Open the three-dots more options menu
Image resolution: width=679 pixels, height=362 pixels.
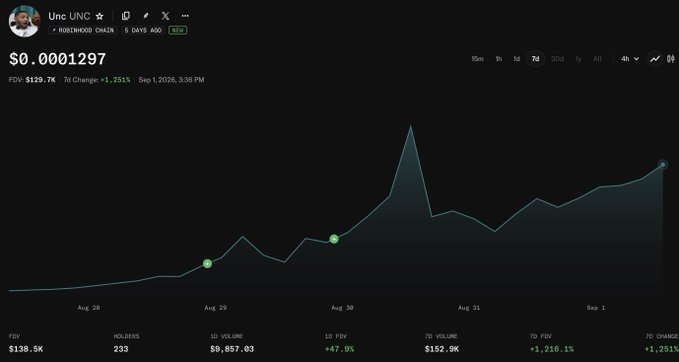point(185,16)
